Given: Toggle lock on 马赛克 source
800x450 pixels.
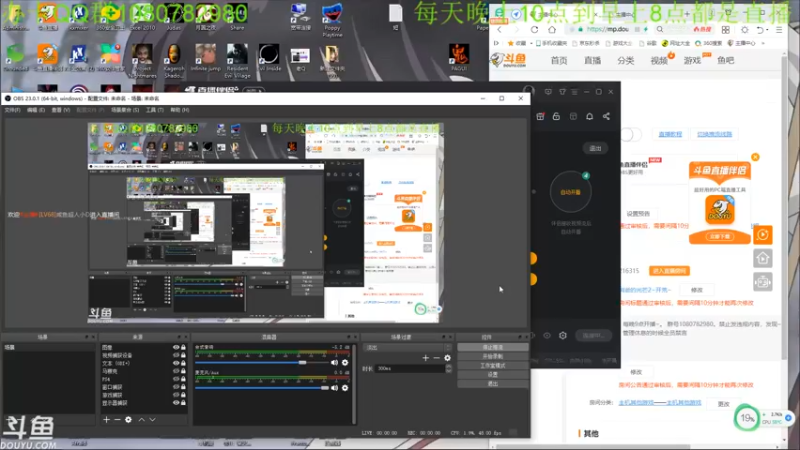Looking at the screenshot, I should click(x=183, y=371).
